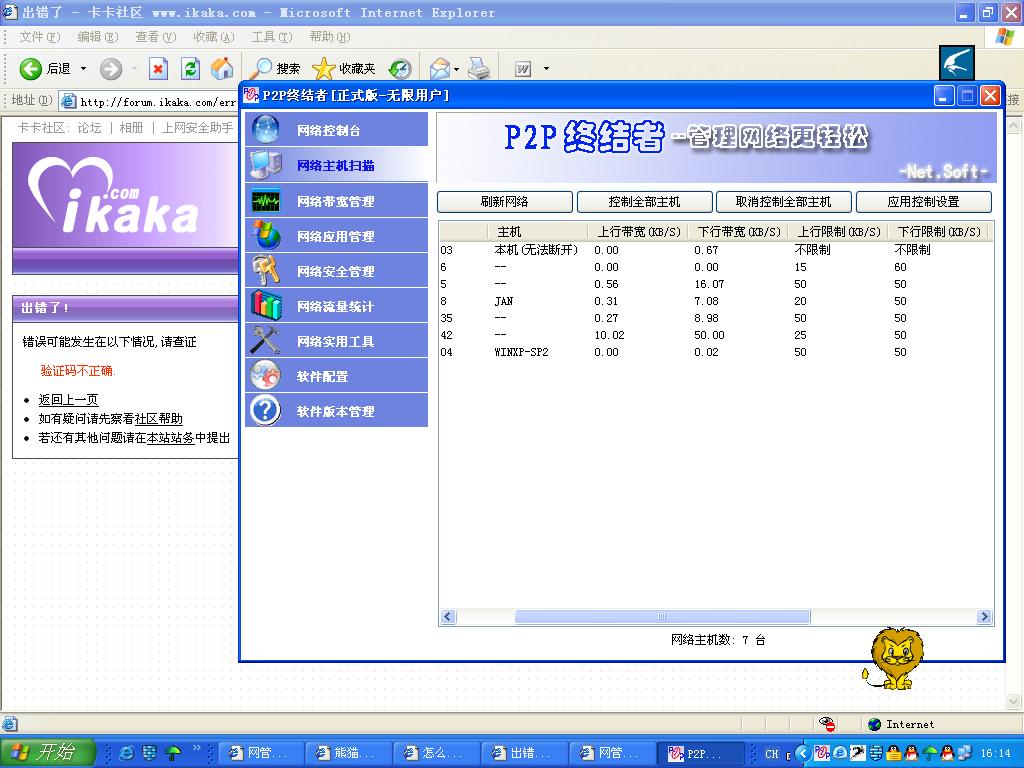This screenshot has height=768, width=1024.
Task: Open 网络控制台 in the P2P sidebar
Action: pos(336,129)
